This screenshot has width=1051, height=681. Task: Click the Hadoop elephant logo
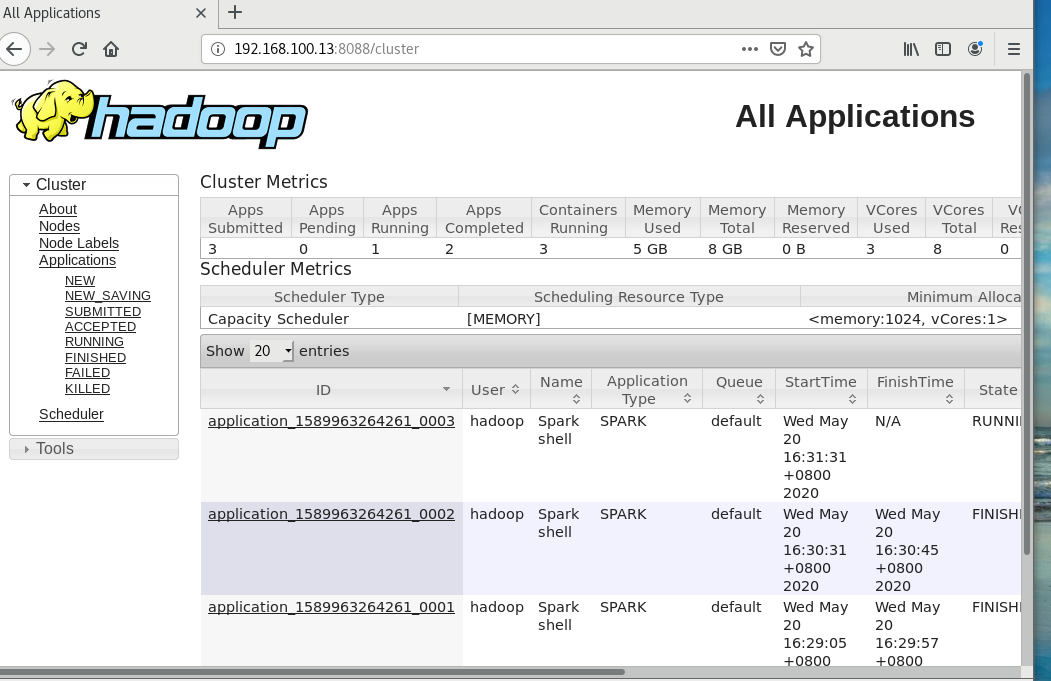click(x=160, y=114)
